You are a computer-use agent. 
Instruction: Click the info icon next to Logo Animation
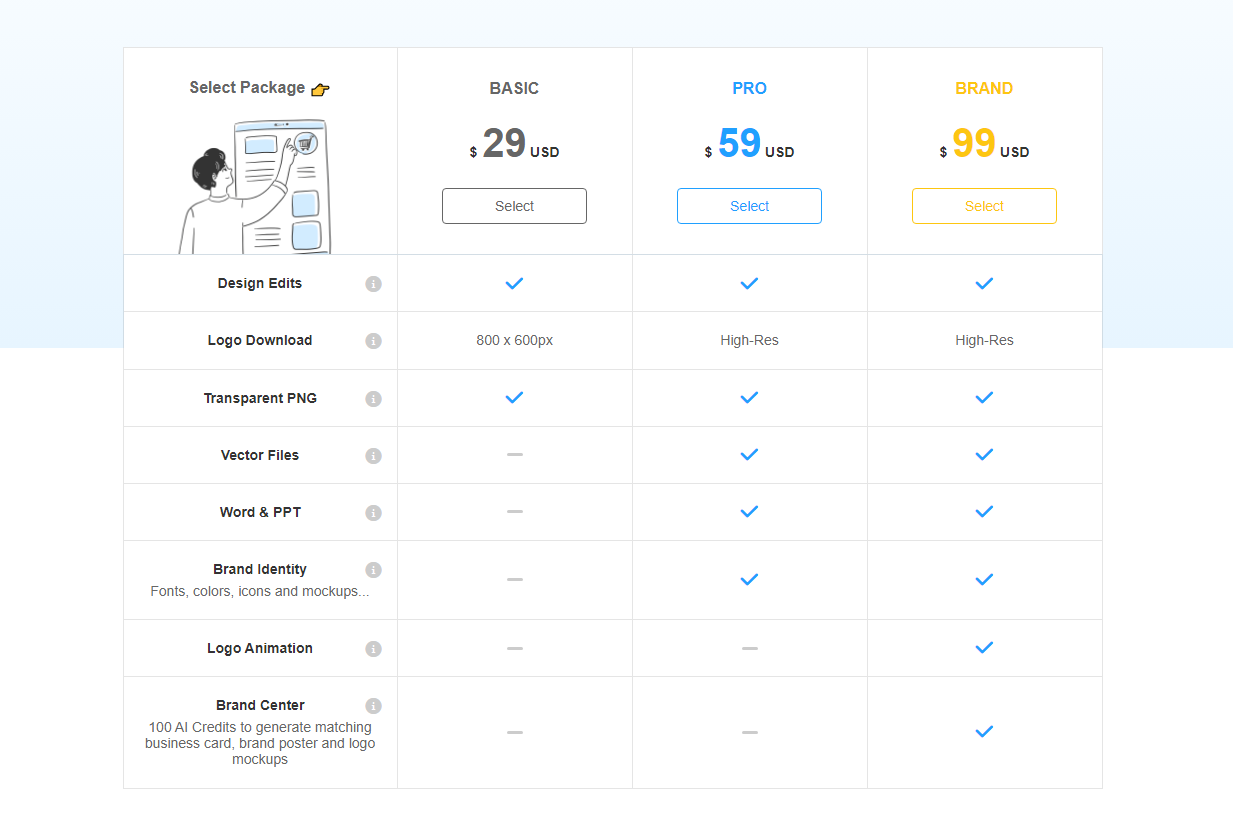coord(373,649)
